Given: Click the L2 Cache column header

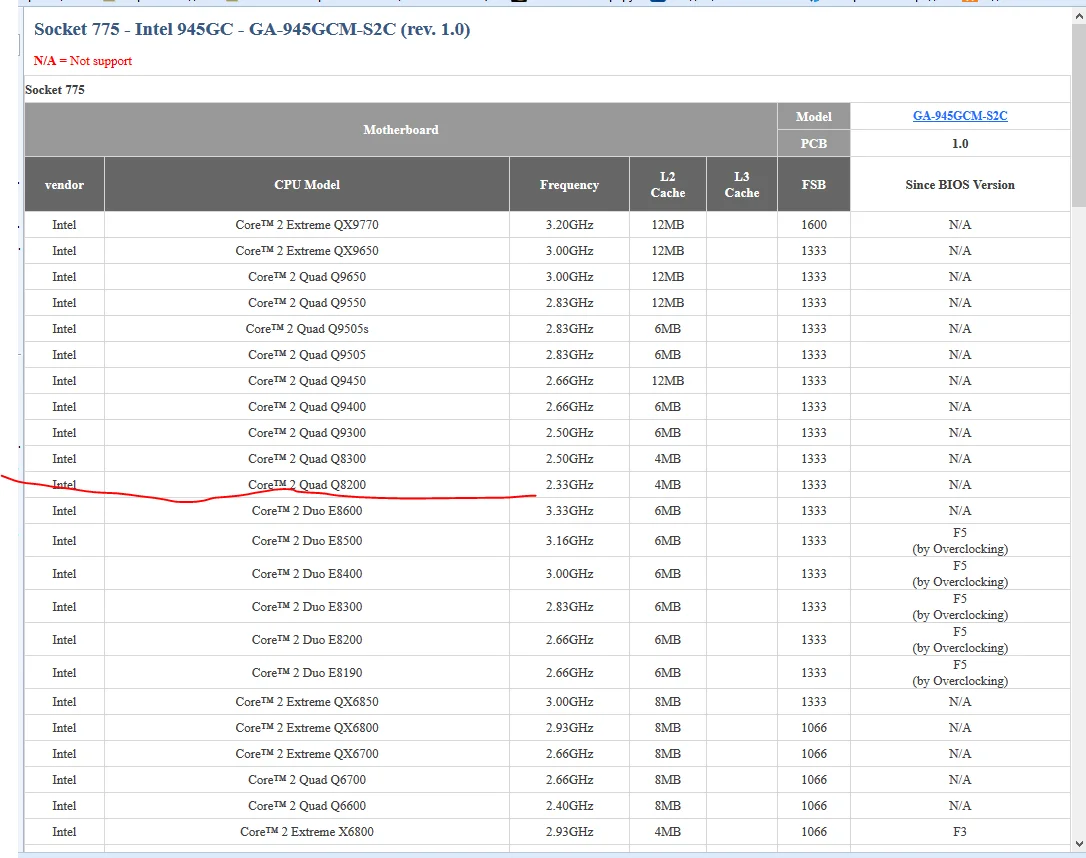Looking at the screenshot, I should [x=667, y=185].
